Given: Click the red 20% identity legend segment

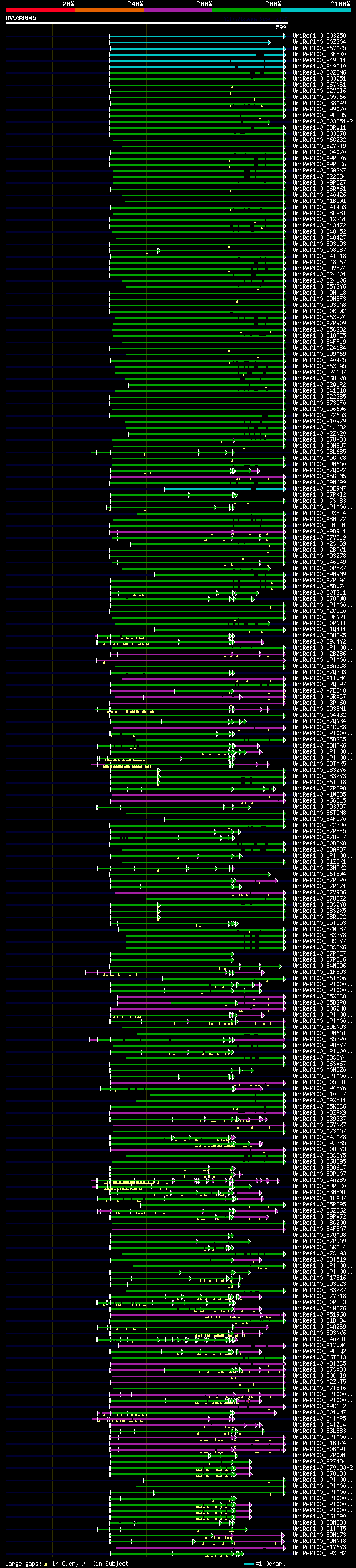Looking at the screenshot, I should tap(39, 11).
